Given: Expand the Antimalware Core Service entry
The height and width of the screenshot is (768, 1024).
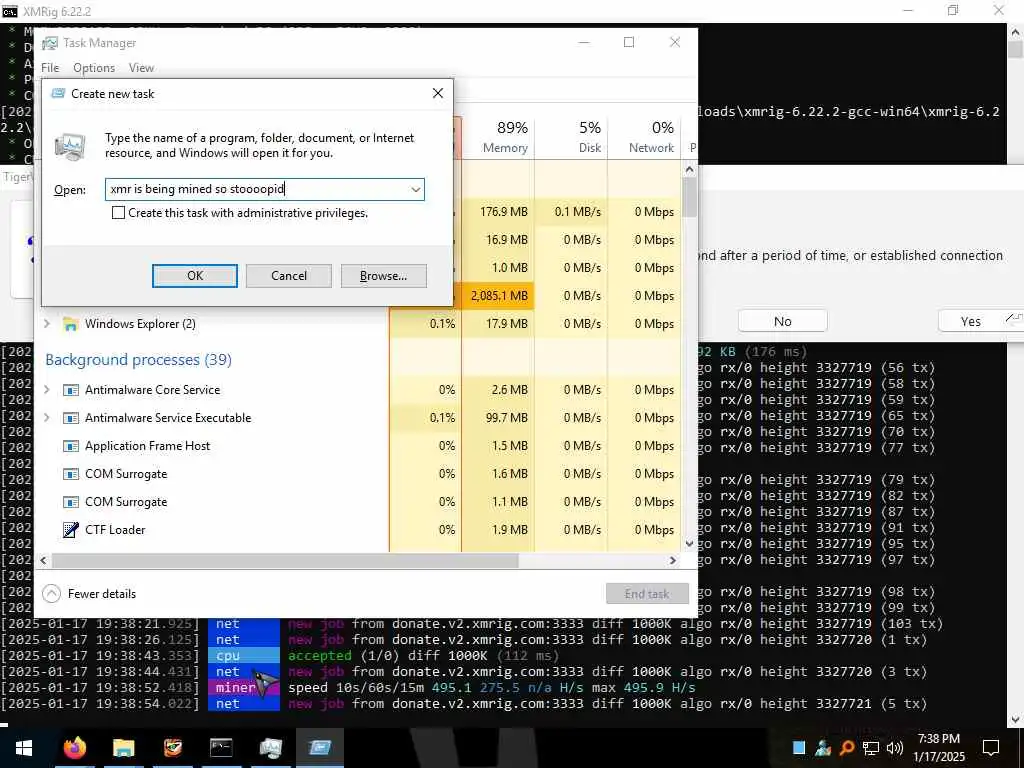Looking at the screenshot, I should click(46, 389).
